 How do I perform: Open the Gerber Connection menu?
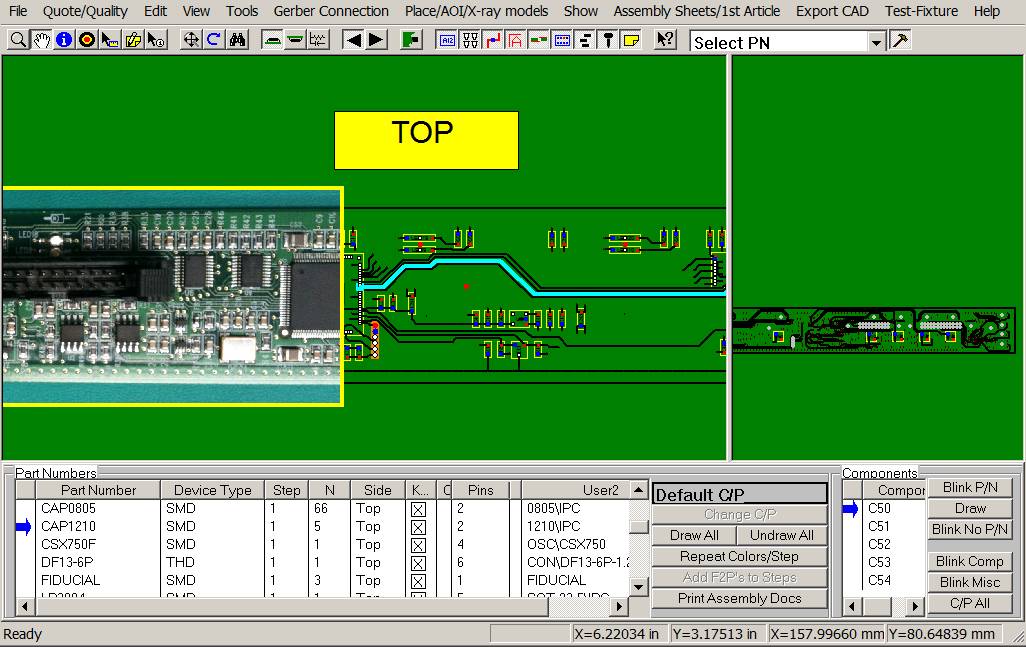(331, 11)
